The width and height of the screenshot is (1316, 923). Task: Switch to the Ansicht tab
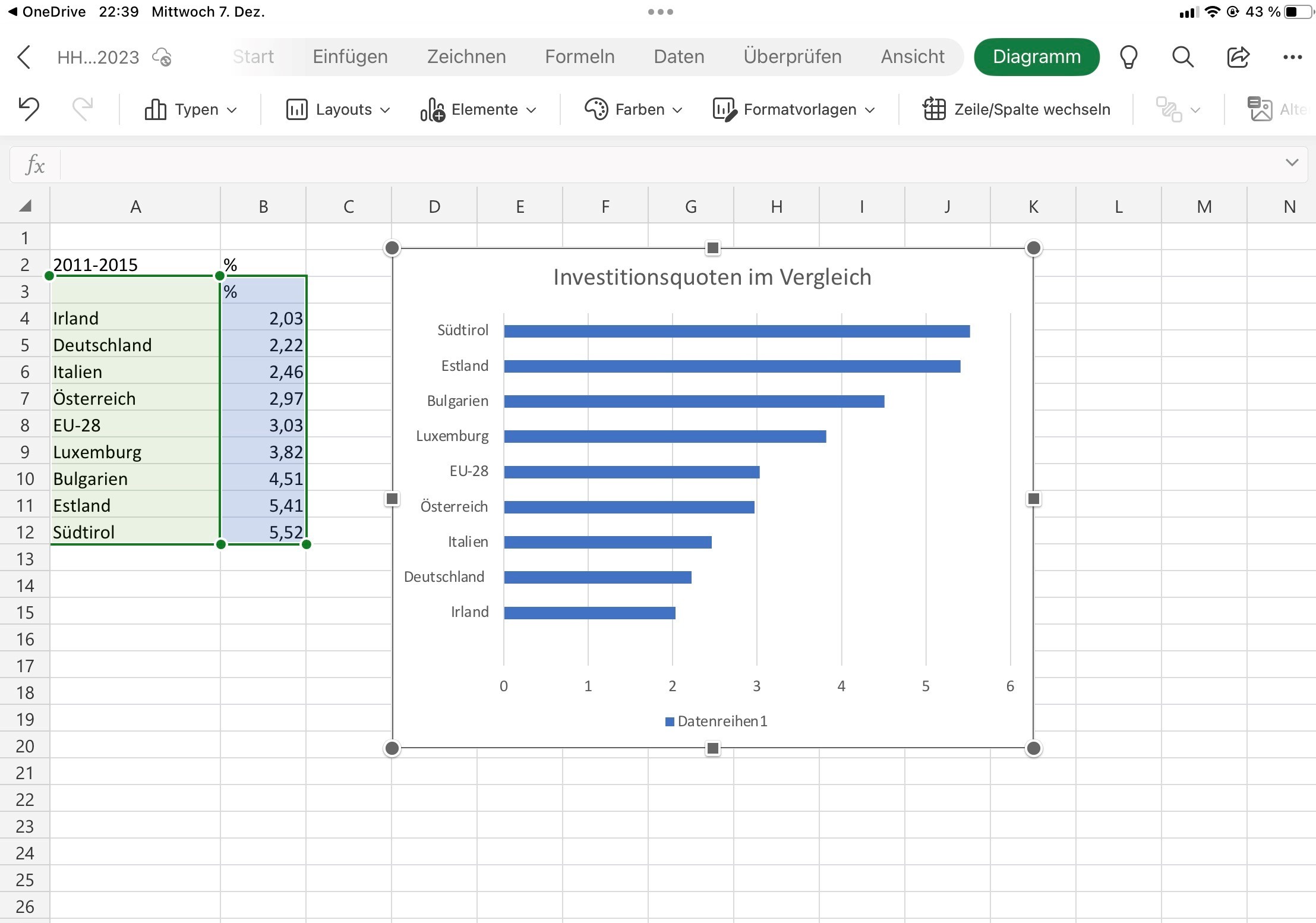pyautogui.click(x=913, y=56)
